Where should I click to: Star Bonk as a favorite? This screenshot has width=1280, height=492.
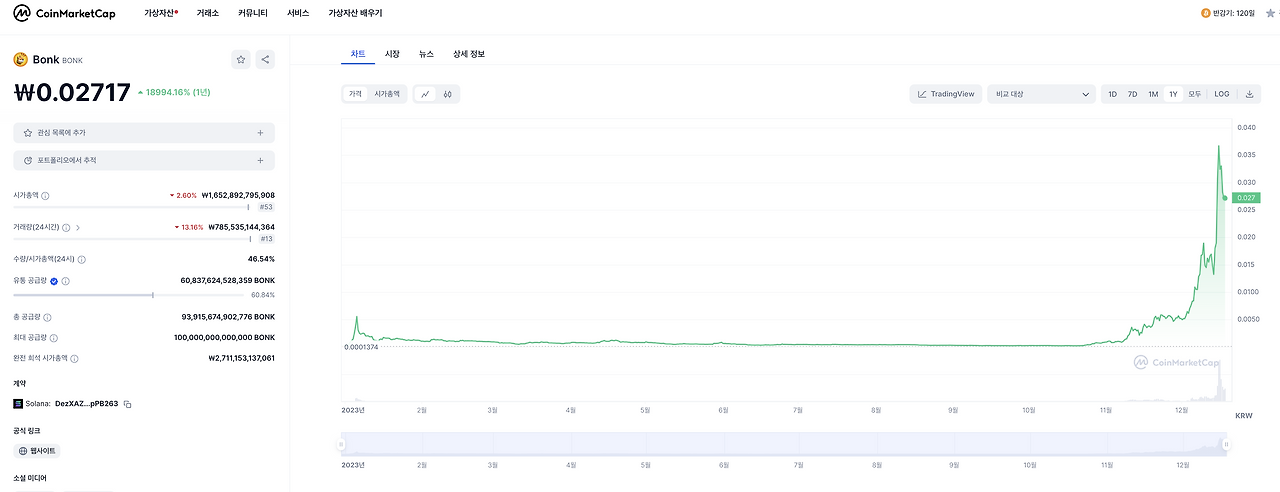[x=241, y=60]
